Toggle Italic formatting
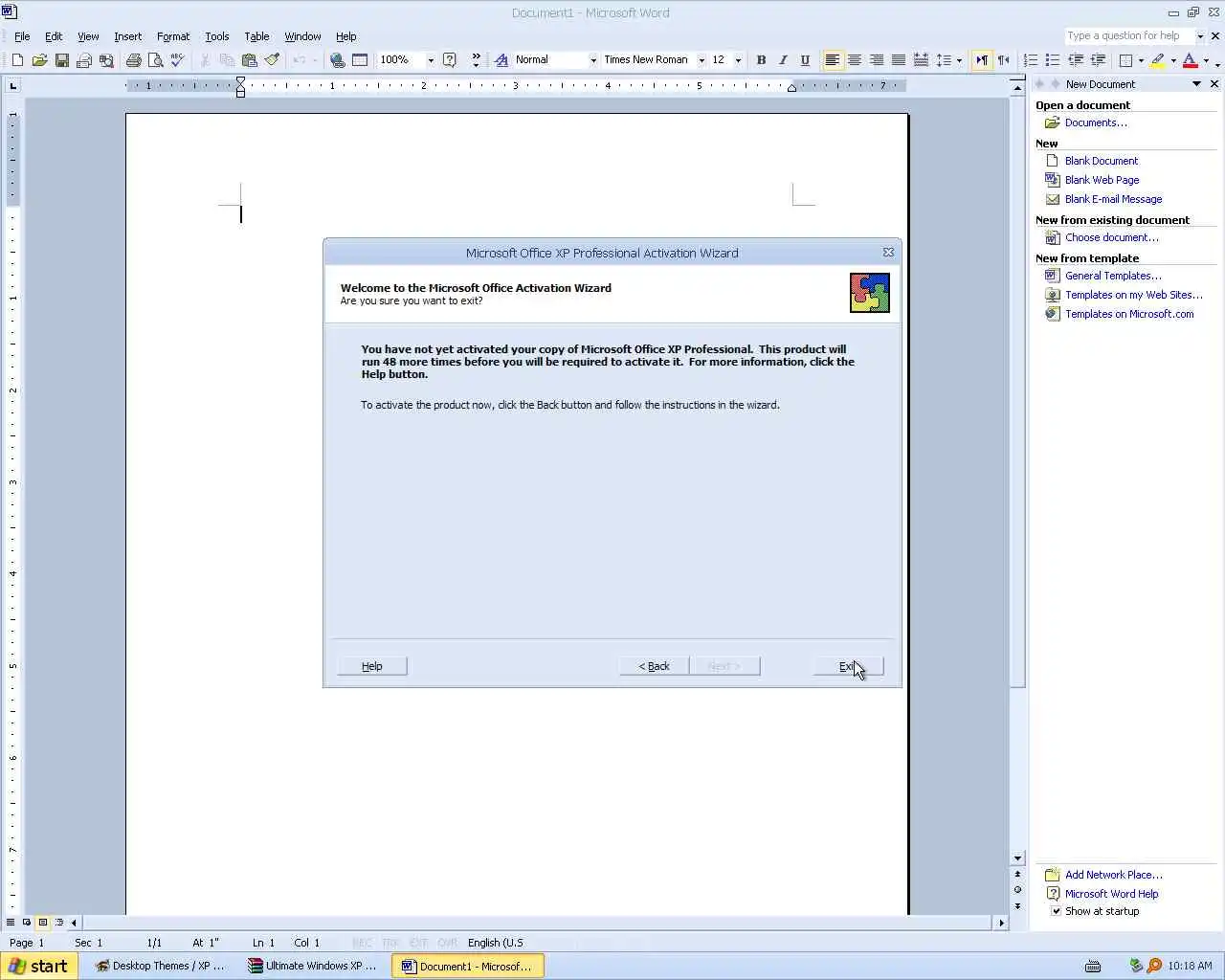This screenshot has height=980, width=1225. [x=783, y=60]
